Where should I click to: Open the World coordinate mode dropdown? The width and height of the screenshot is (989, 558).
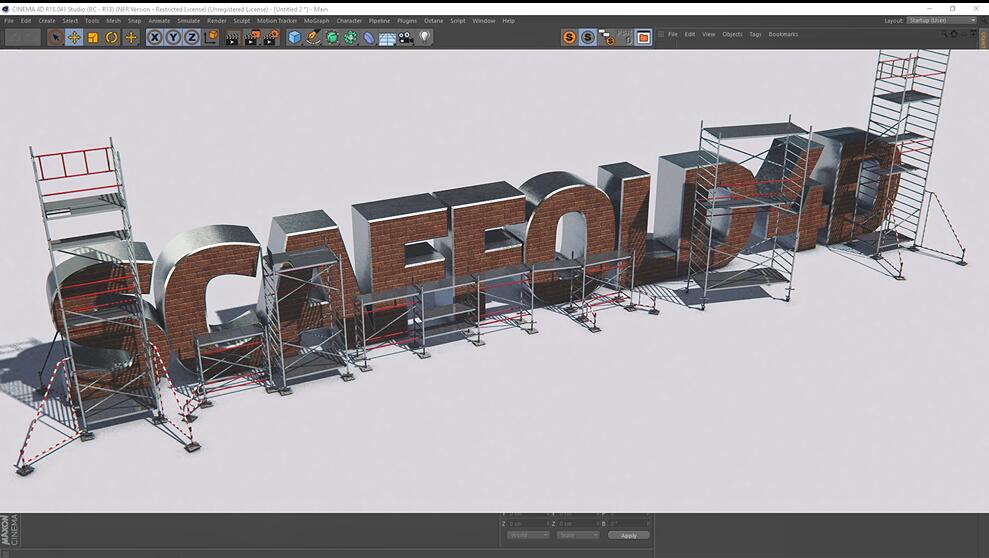pos(528,535)
